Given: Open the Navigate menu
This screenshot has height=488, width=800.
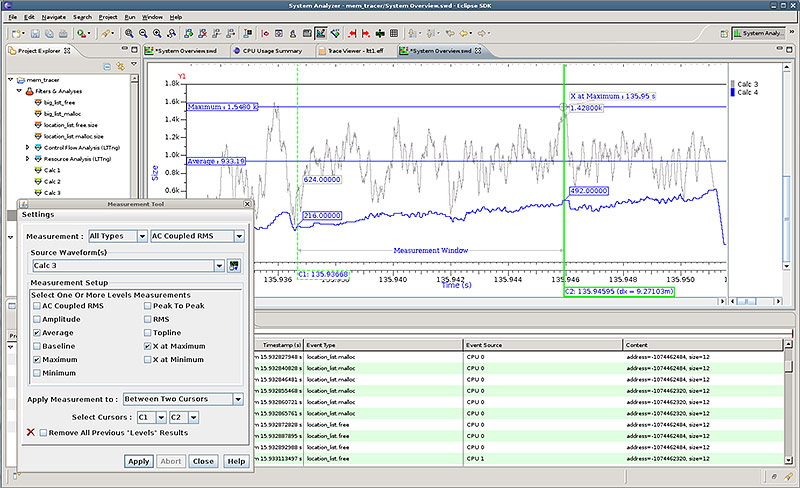Looking at the screenshot, I should [54, 17].
